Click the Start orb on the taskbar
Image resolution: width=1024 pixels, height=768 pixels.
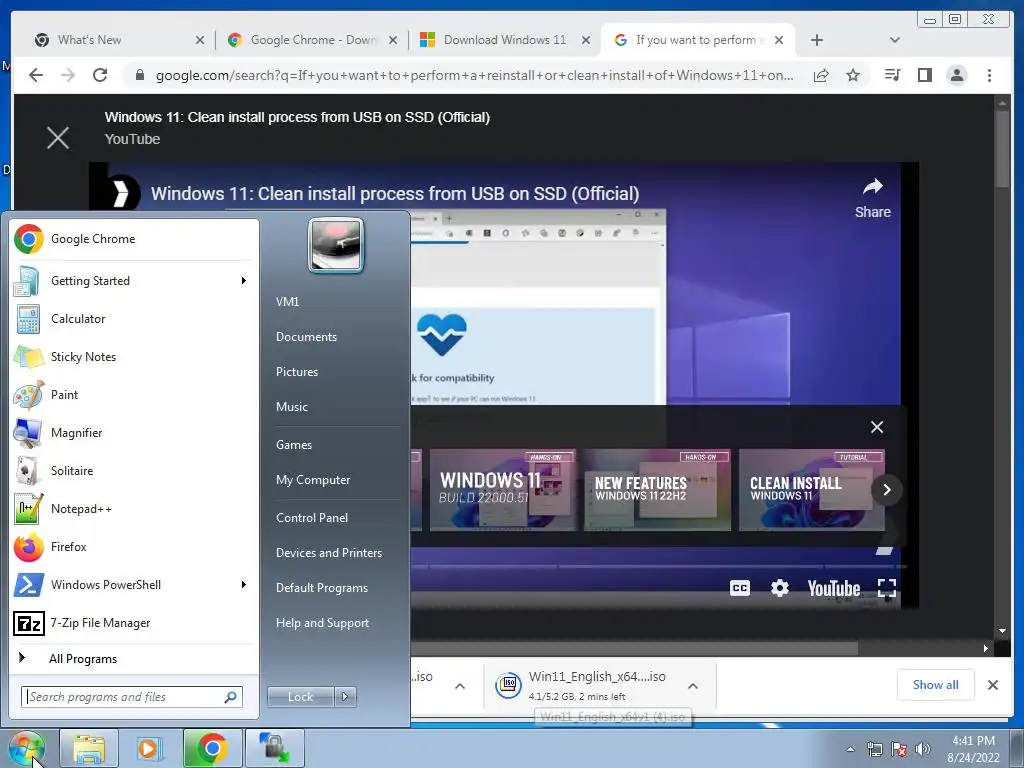pos(26,748)
